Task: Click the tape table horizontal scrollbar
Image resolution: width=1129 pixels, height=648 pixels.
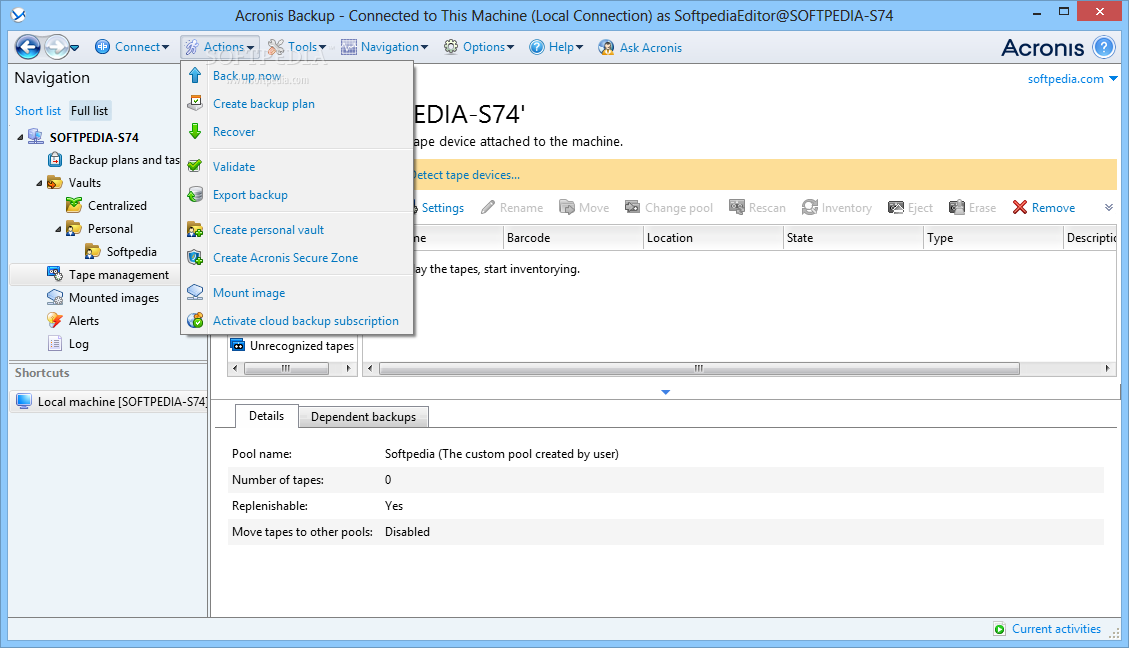Action: (698, 369)
